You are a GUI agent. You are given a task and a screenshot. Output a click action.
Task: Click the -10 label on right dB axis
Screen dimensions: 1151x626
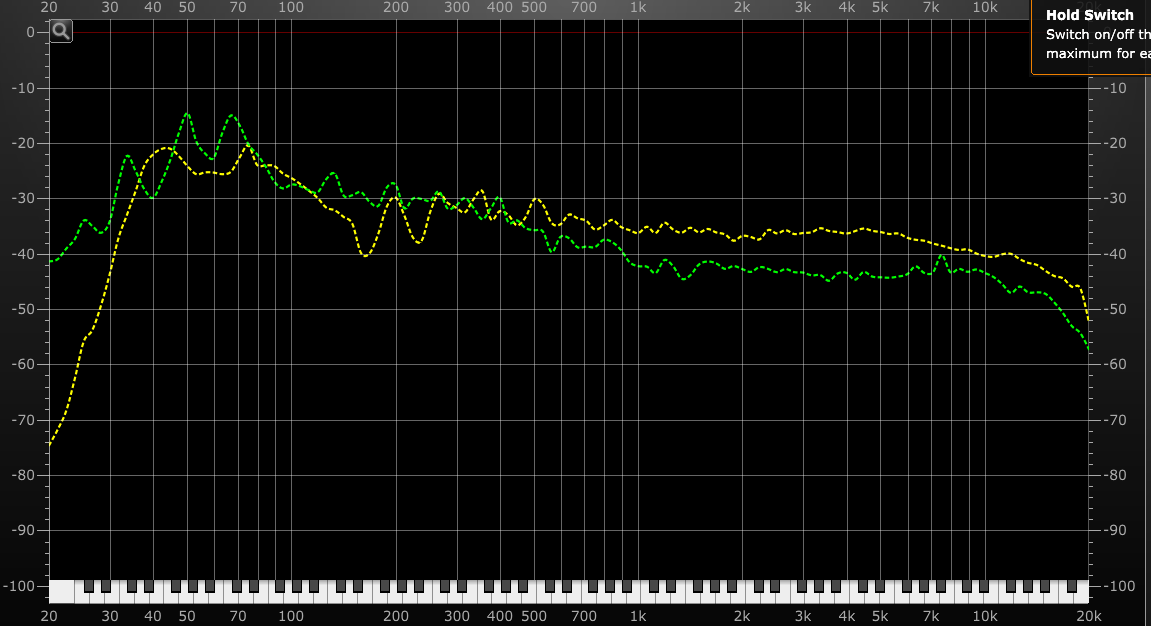click(1113, 88)
